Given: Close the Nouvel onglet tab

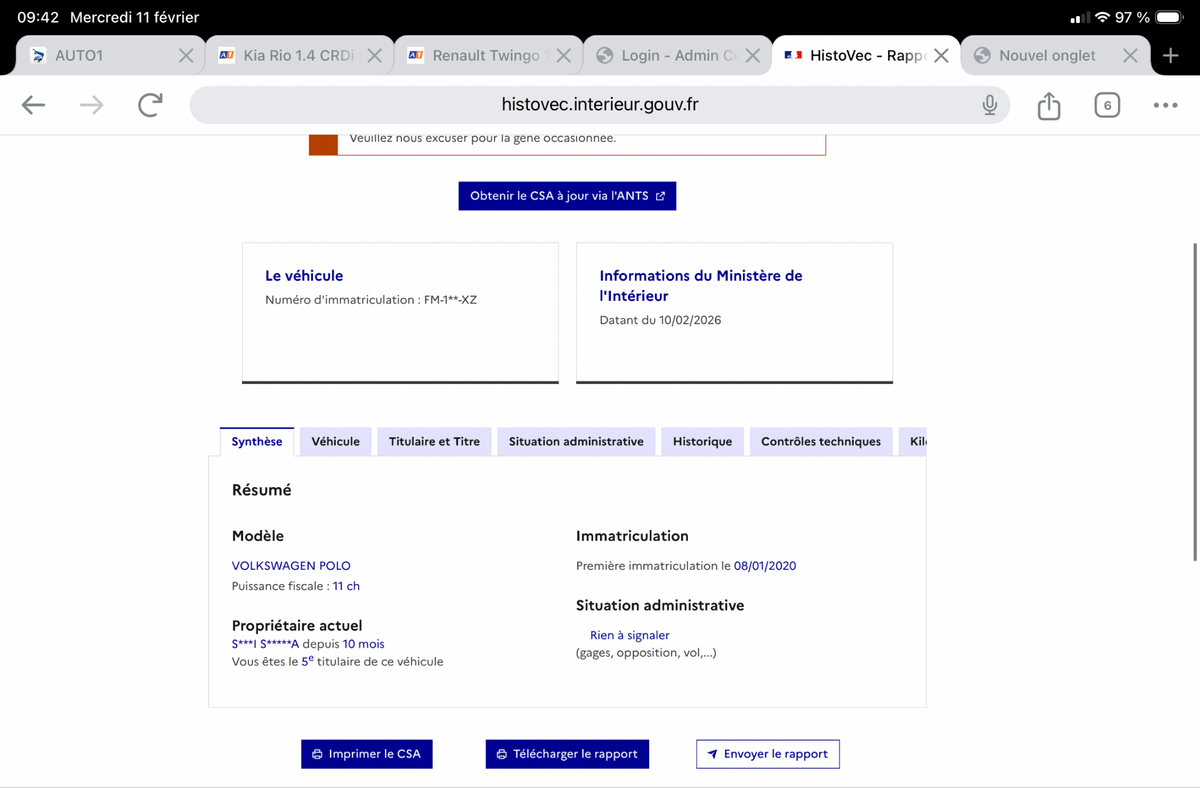Looking at the screenshot, I should pos(1130,56).
